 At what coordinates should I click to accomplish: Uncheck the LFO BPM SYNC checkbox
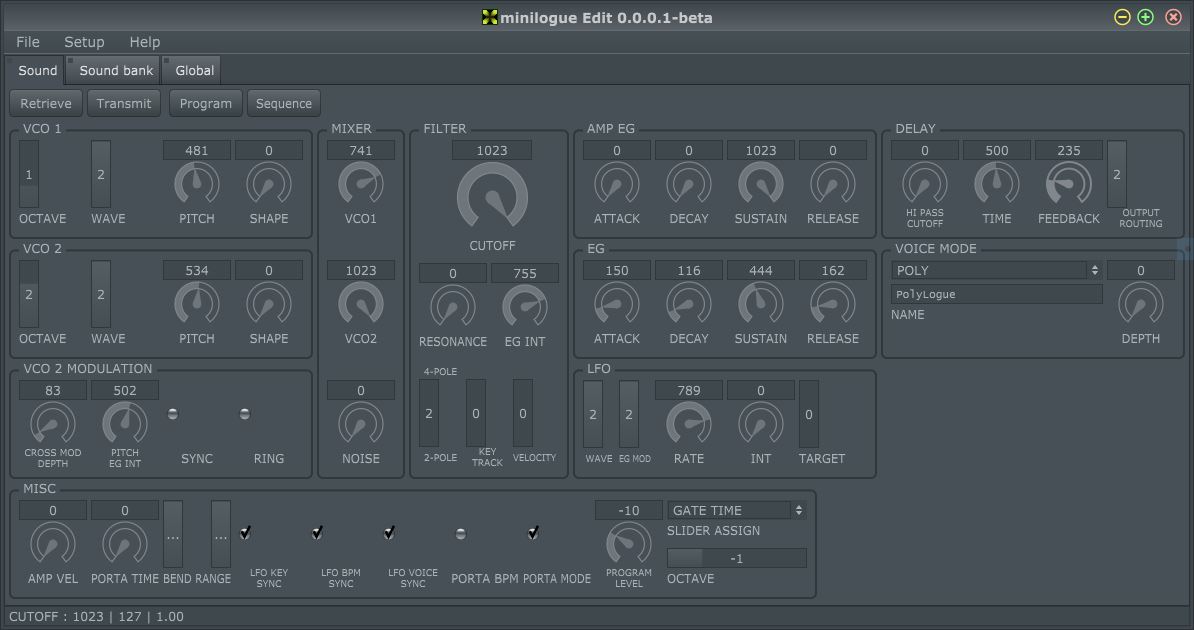coord(317,533)
